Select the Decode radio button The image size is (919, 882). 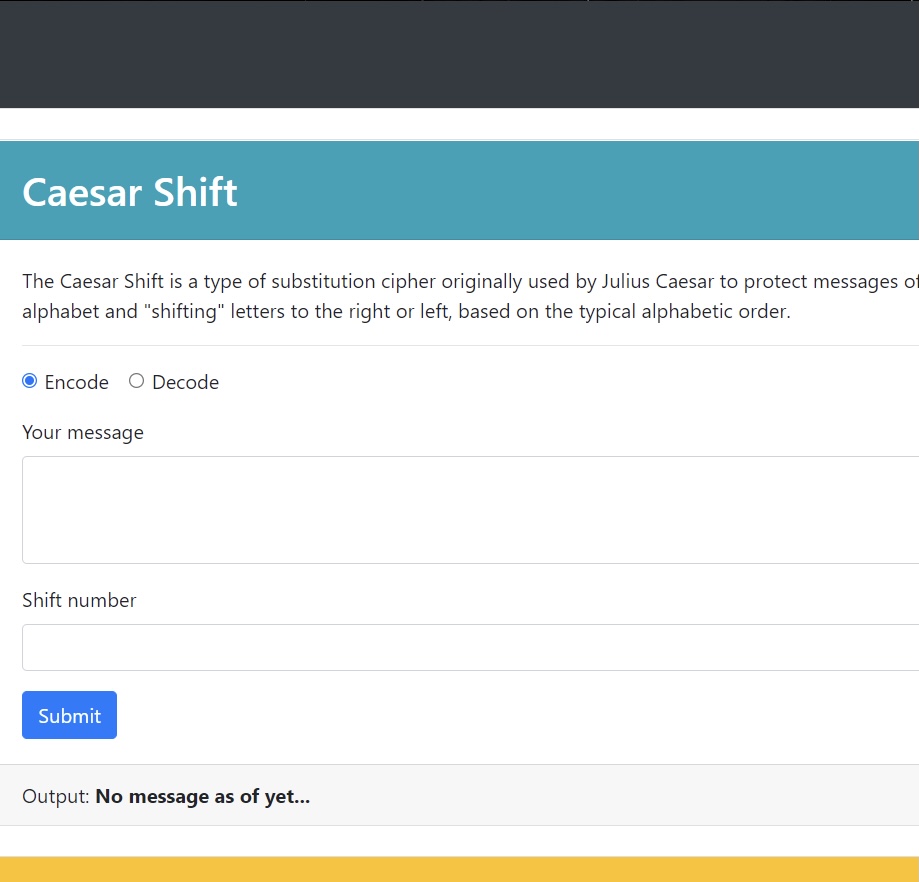pos(137,381)
